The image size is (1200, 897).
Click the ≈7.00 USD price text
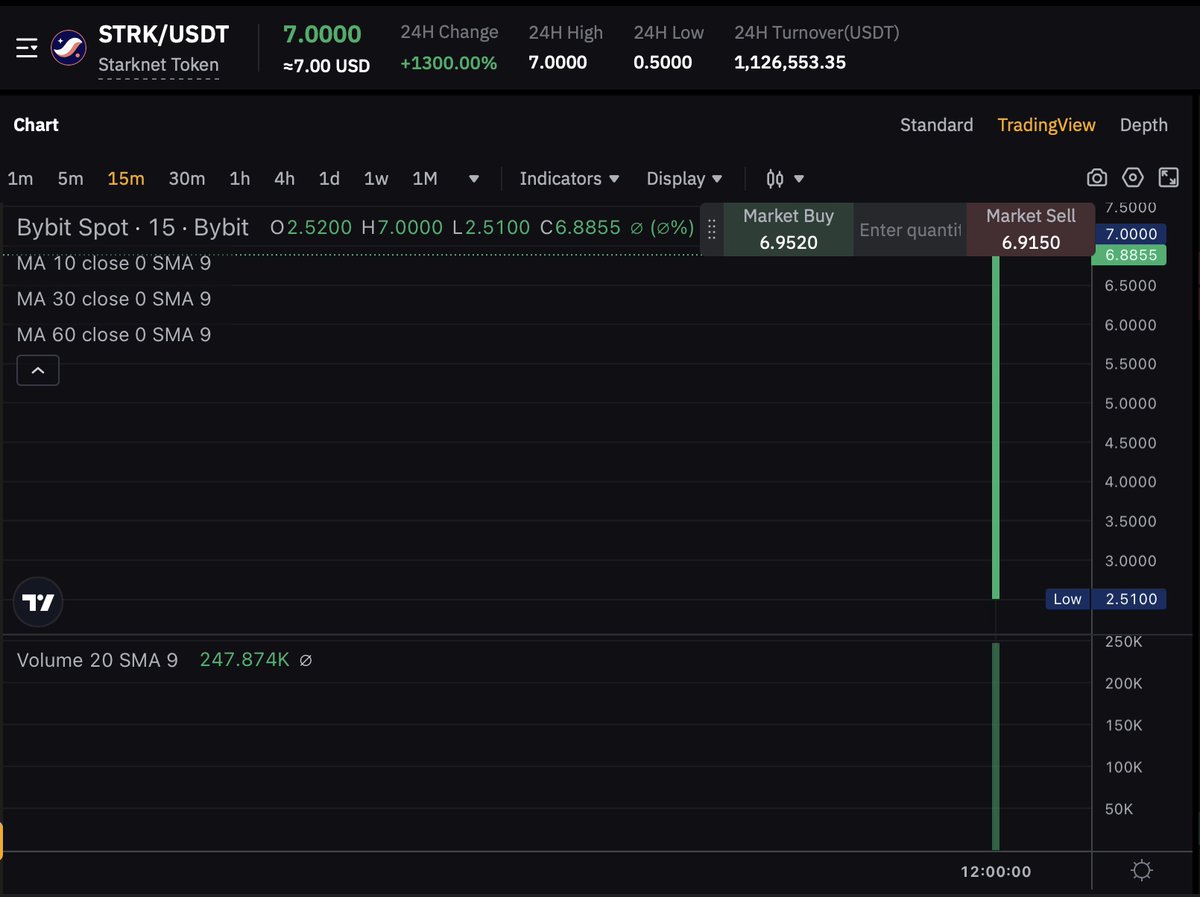pos(326,66)
